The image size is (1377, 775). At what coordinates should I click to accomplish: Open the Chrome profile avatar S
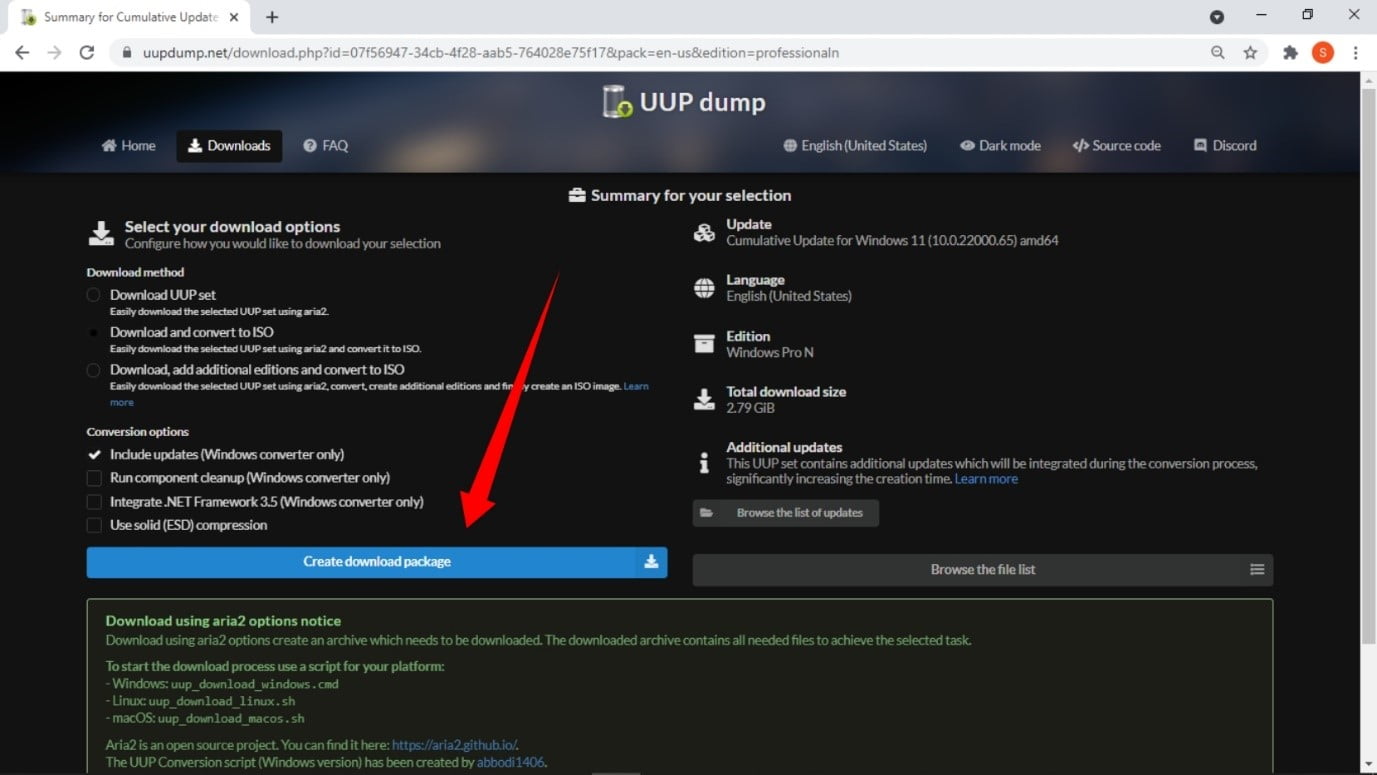point(1322,53)
